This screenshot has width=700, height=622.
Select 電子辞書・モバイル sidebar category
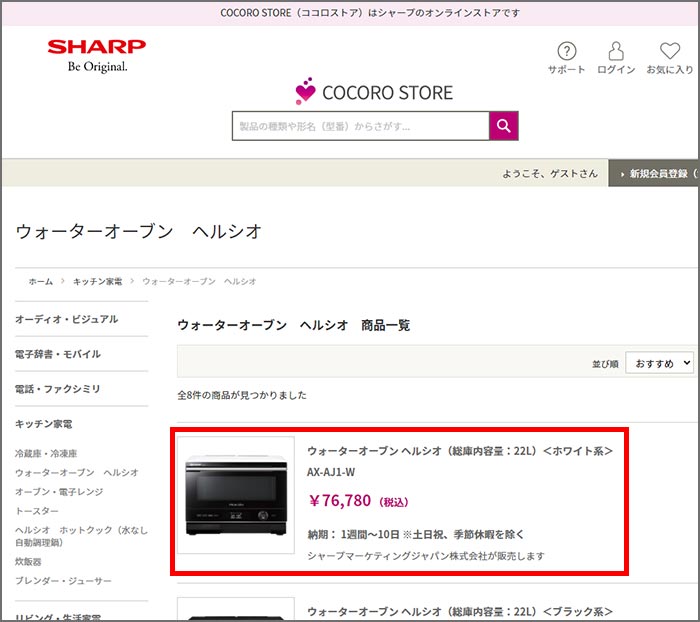pyautogui.click(x=57, y=354)
